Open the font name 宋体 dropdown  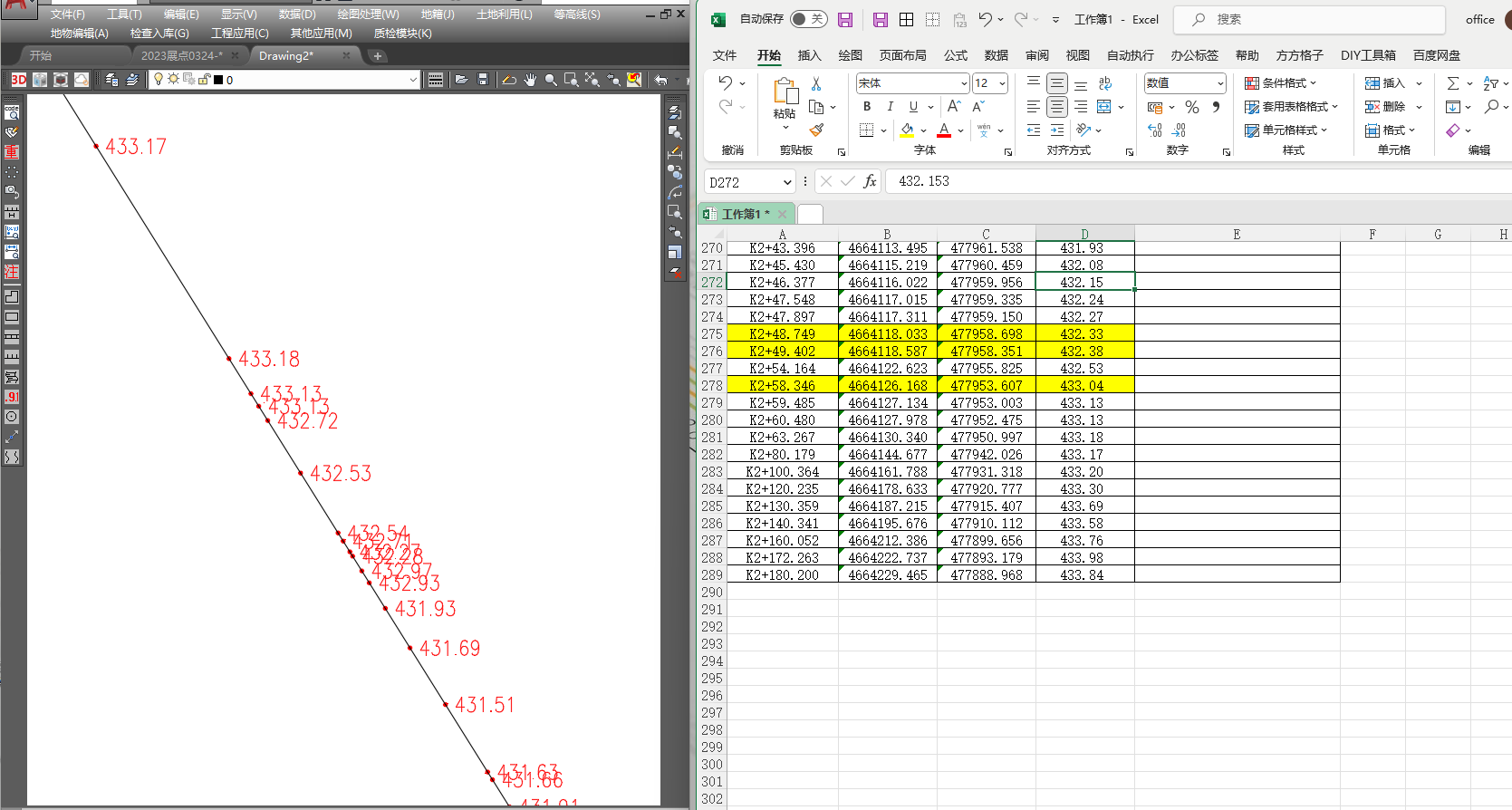coord(964,83)
